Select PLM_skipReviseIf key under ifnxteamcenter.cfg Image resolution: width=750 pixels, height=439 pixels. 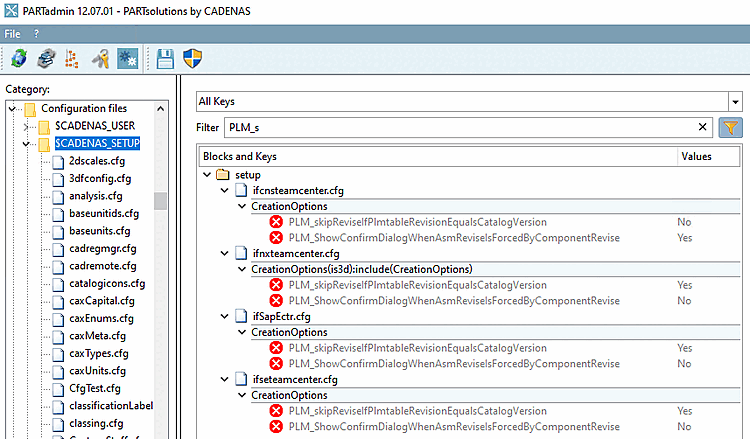click(x=418, y=285)
